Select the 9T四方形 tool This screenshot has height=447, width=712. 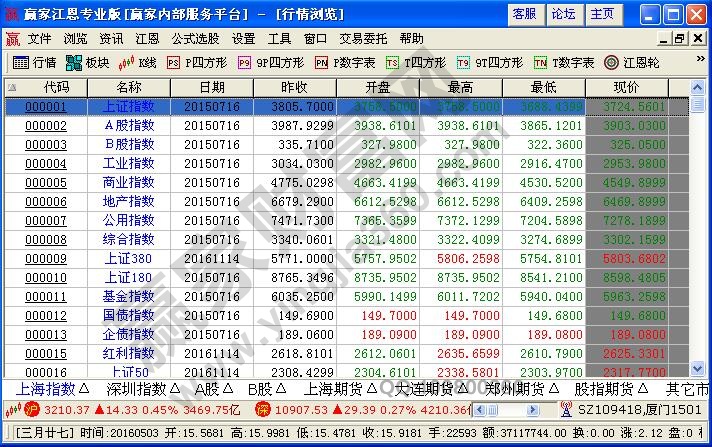[x=490, y=62]
